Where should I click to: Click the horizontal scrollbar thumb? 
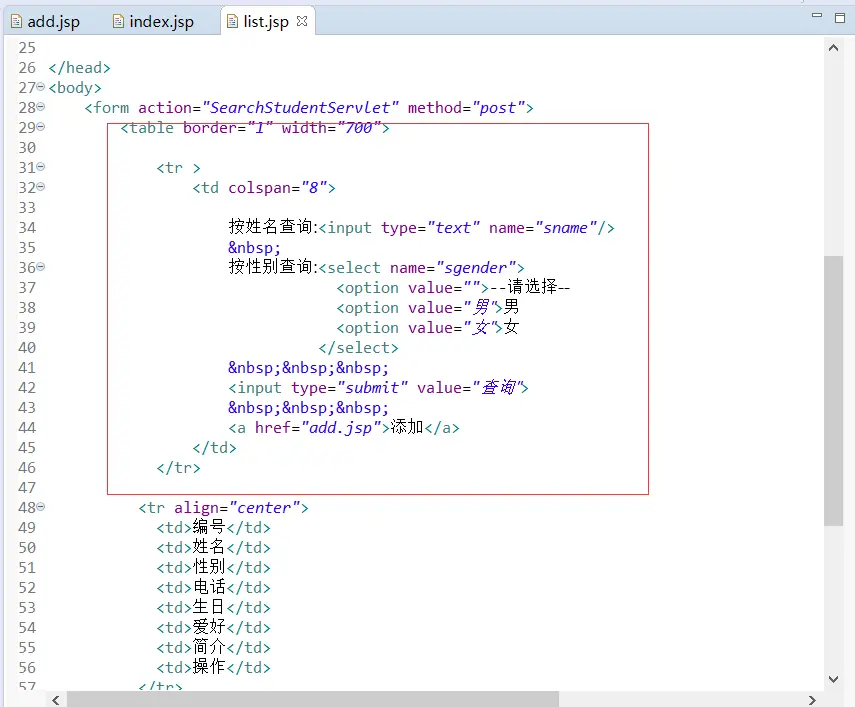tap(313, 699)
